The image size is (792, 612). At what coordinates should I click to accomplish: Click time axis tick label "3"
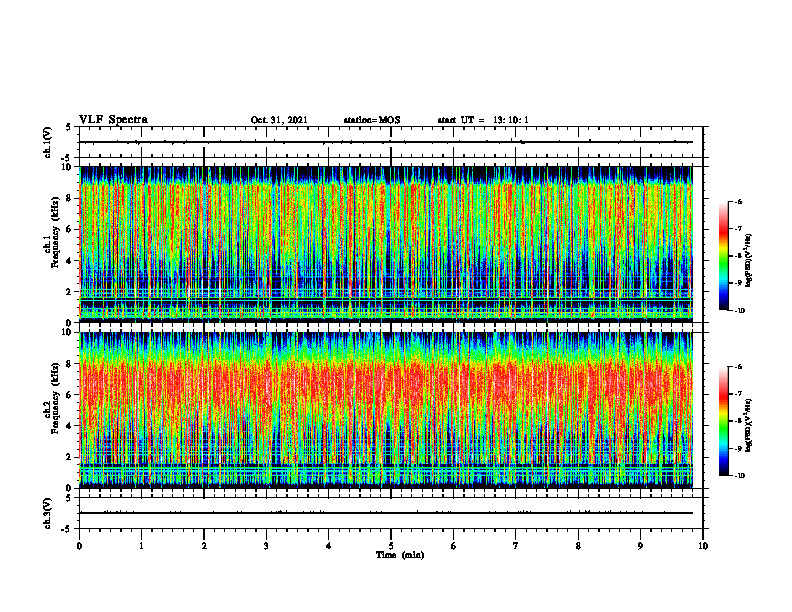pos(266,546)
